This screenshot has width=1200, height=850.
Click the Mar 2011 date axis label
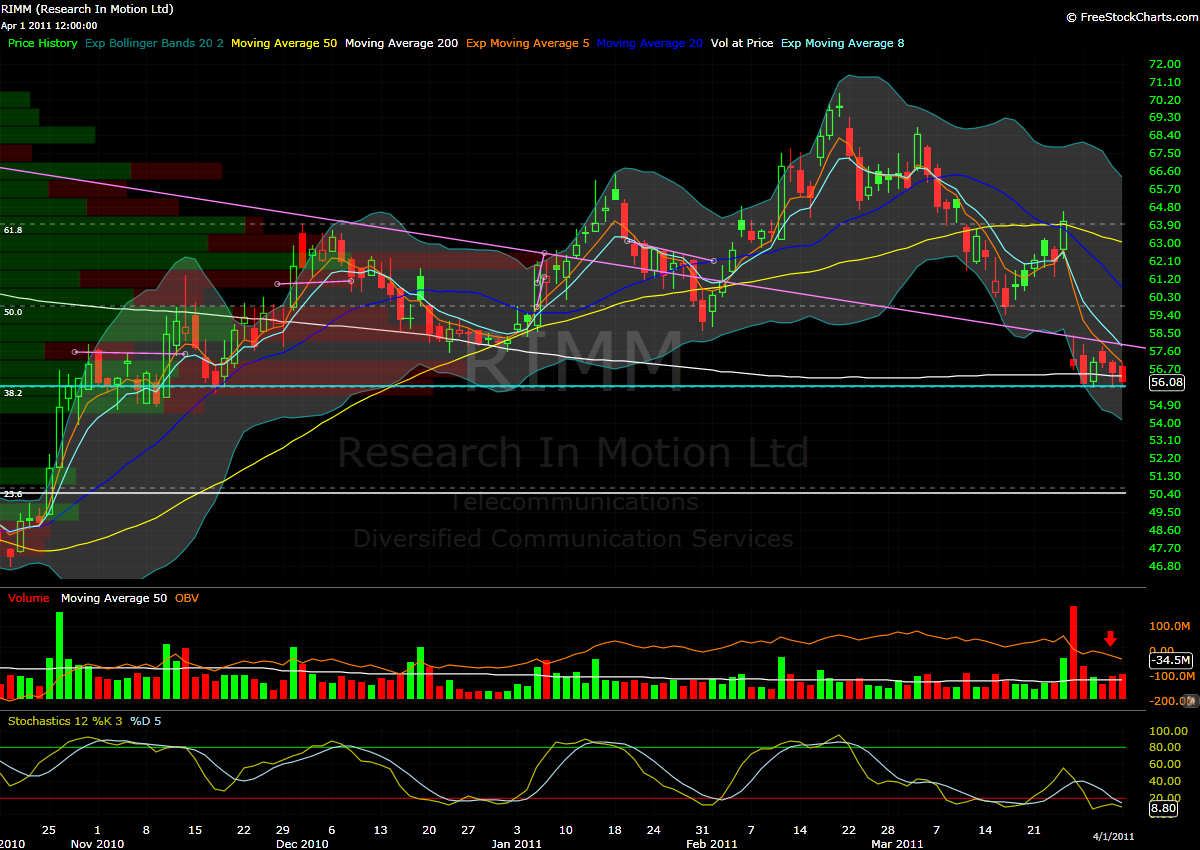(x=897, y=844)
